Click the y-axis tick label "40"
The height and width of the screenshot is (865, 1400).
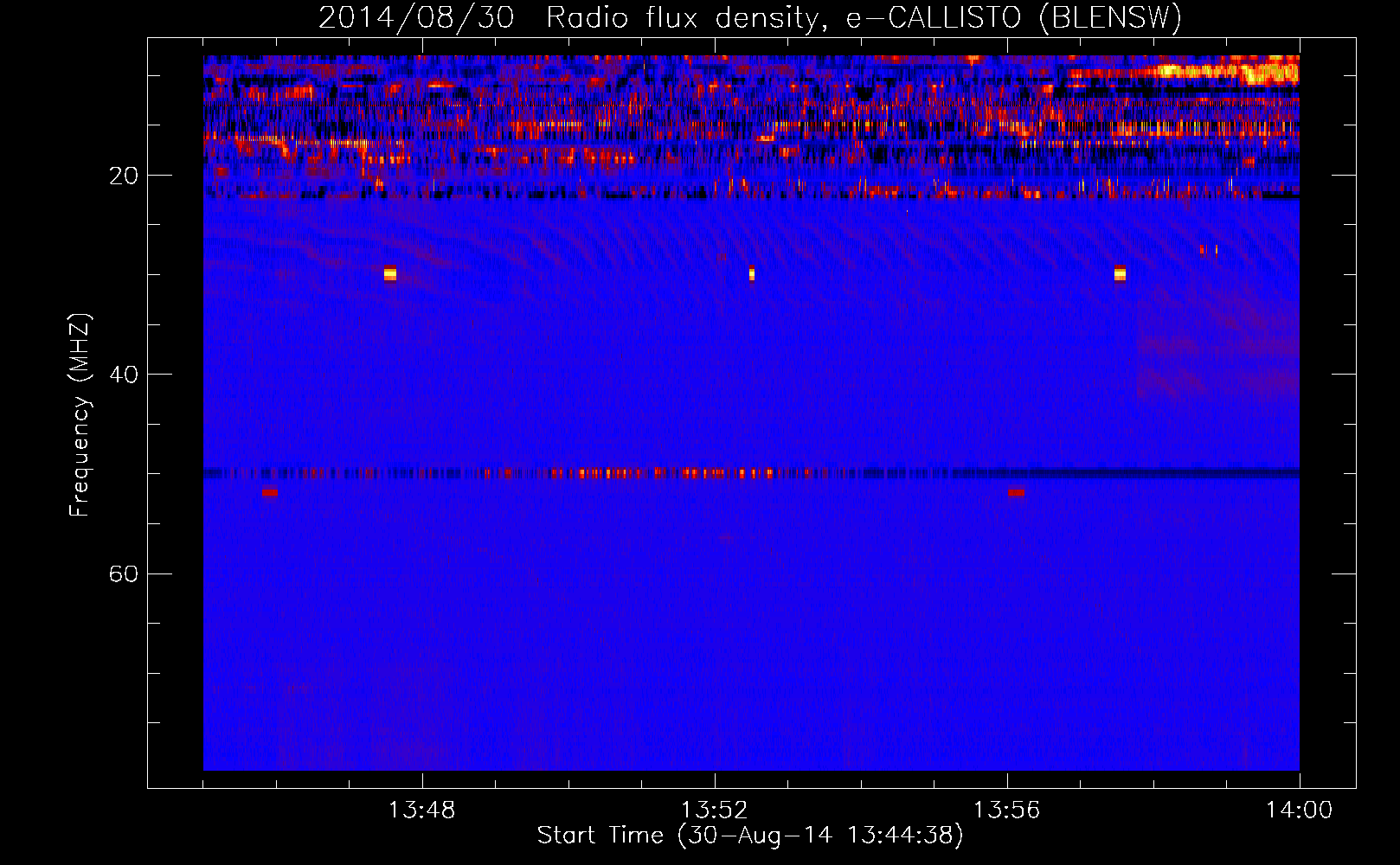click(124, 375)
